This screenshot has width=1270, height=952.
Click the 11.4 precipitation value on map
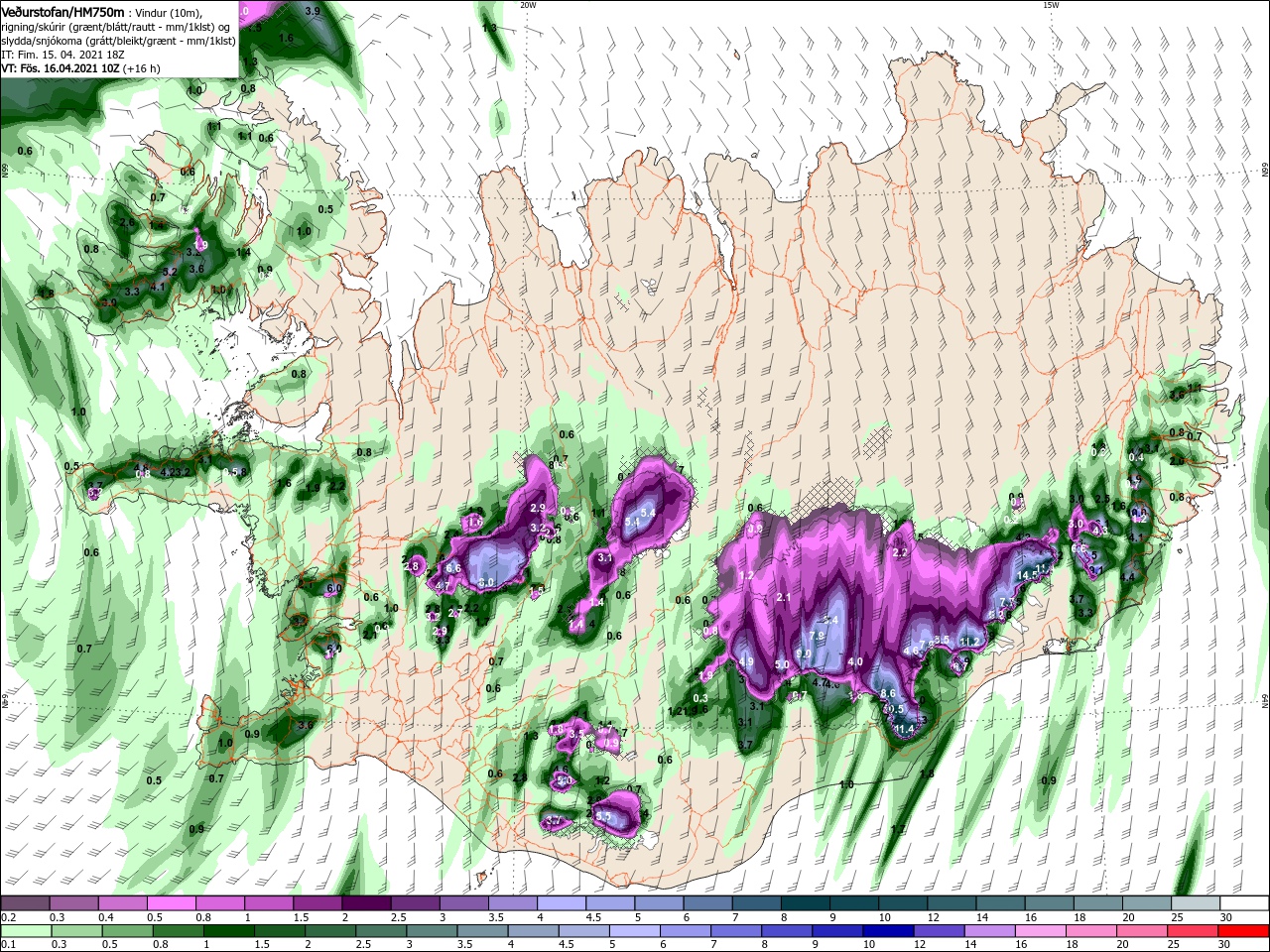tap(904, 729)
